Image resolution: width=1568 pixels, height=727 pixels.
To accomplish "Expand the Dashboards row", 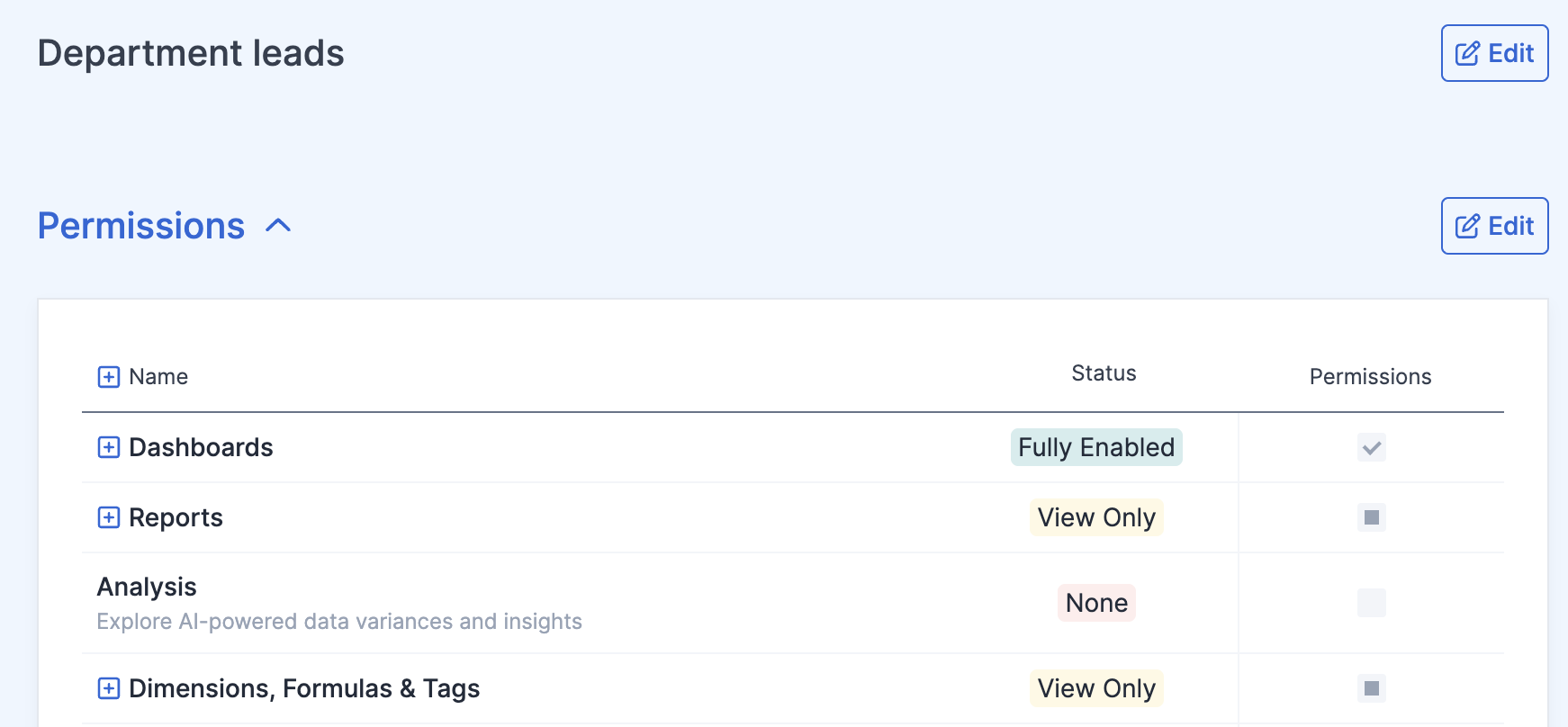I will tap(109, 447).
